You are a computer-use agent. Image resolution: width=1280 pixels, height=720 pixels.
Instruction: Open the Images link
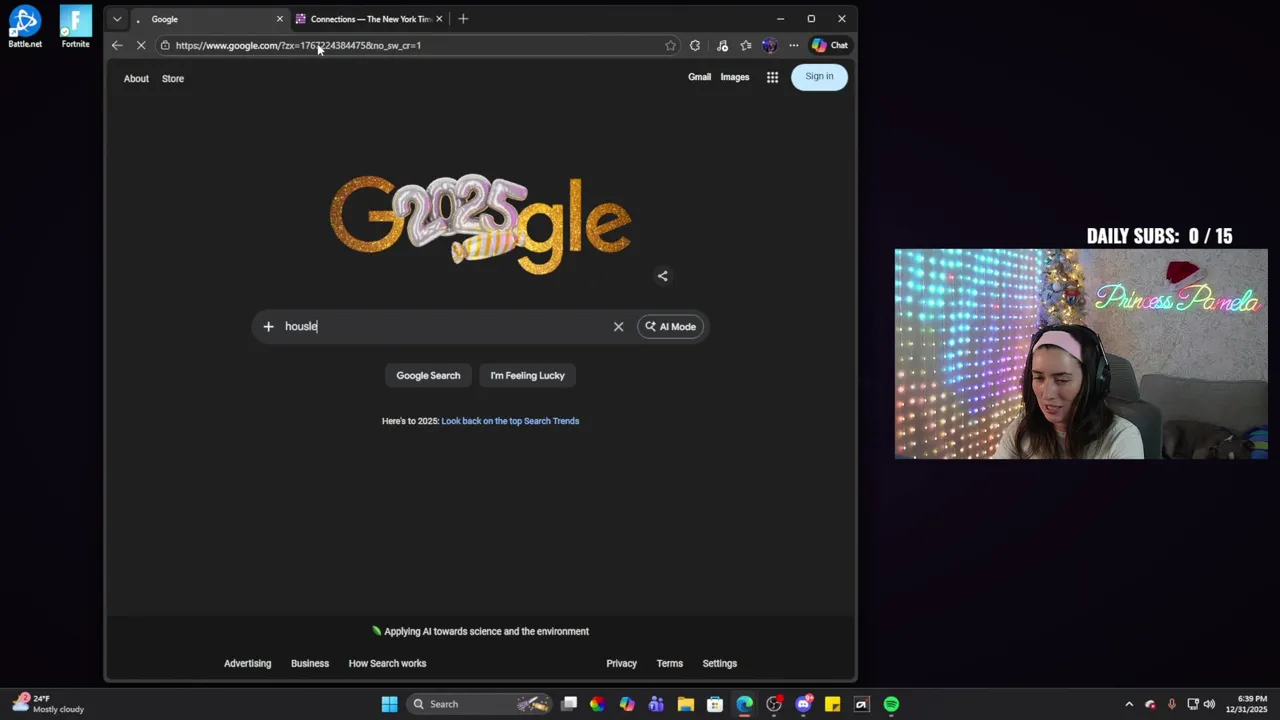735,77
